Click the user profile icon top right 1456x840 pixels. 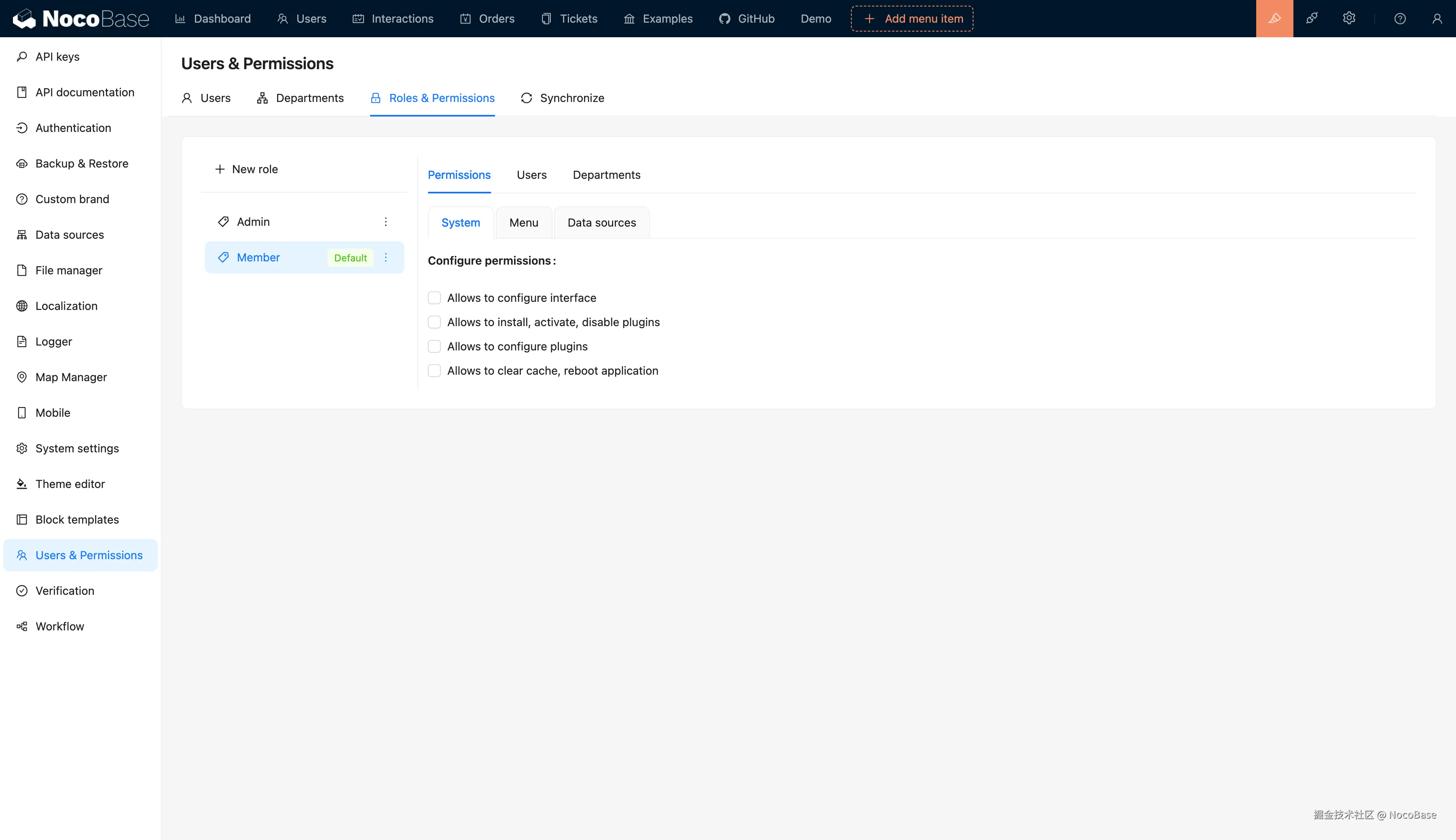[1437, 19]
